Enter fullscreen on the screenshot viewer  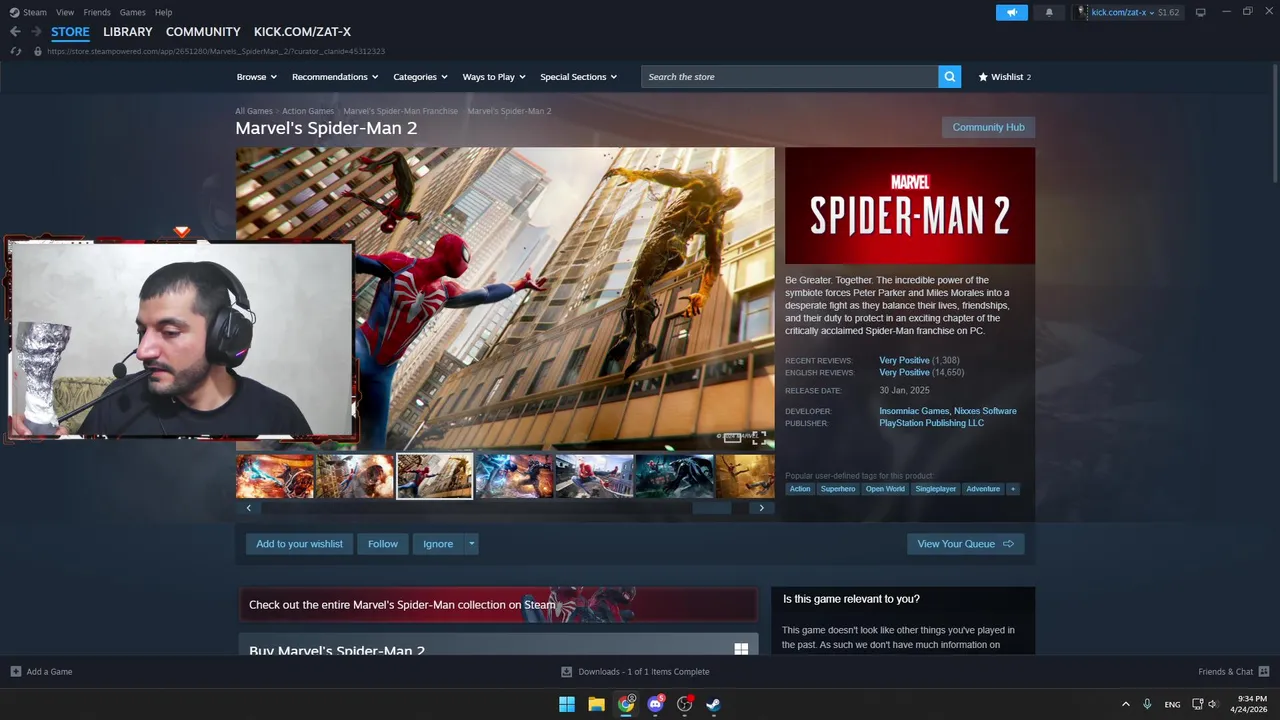point(759,438)
